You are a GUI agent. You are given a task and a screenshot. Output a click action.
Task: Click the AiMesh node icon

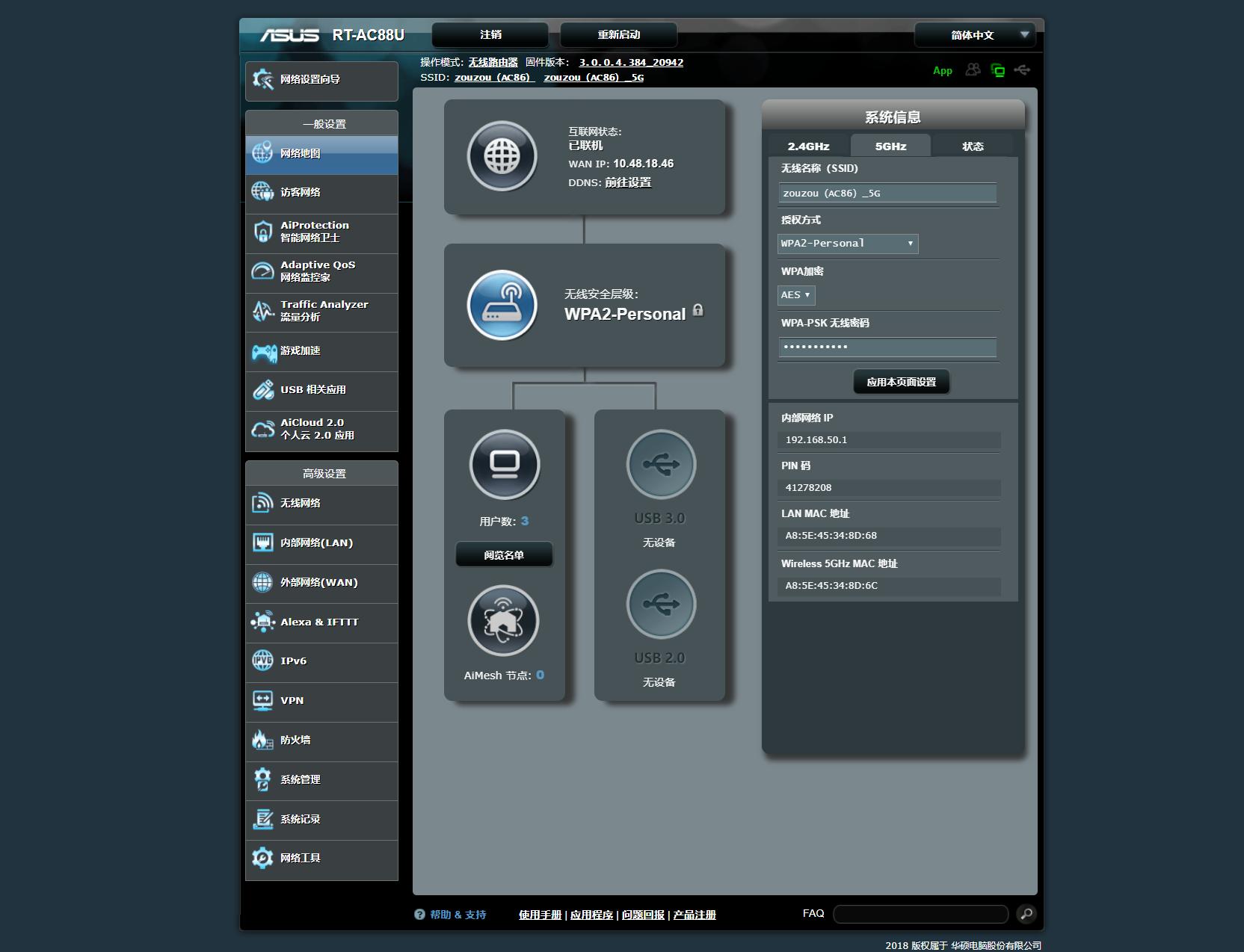click(x=503, y=621)
